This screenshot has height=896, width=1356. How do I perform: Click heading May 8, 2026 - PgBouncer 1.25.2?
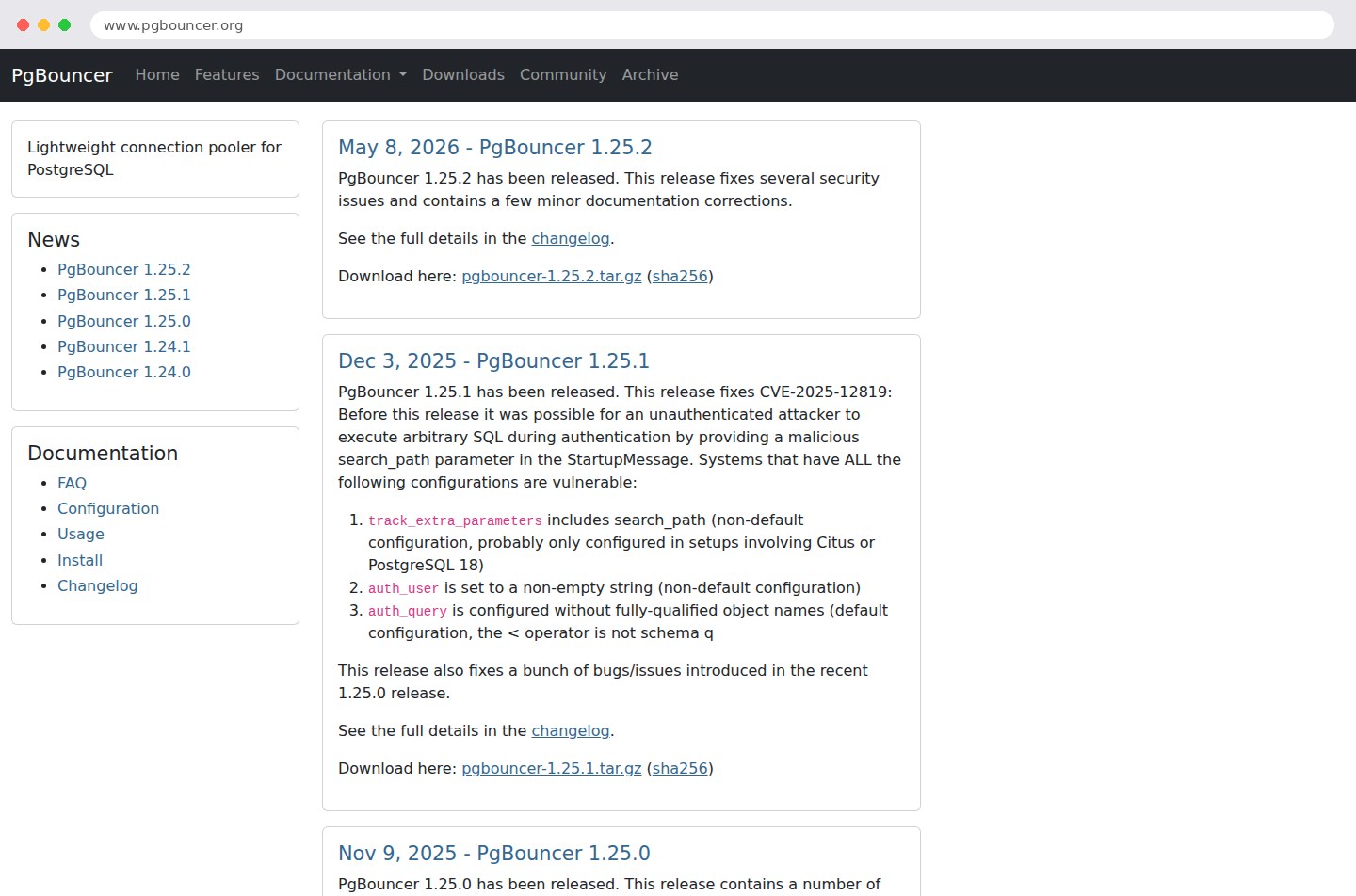click(x=495, y=148)
